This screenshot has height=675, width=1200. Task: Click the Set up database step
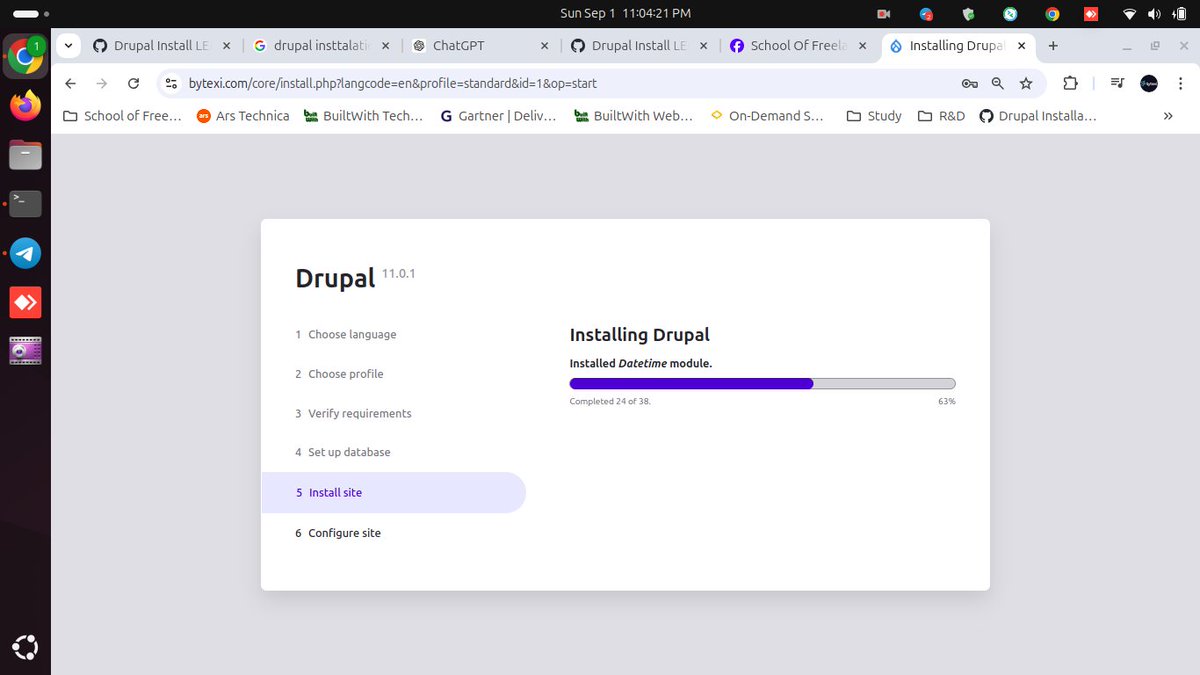[x=343, y=452]
